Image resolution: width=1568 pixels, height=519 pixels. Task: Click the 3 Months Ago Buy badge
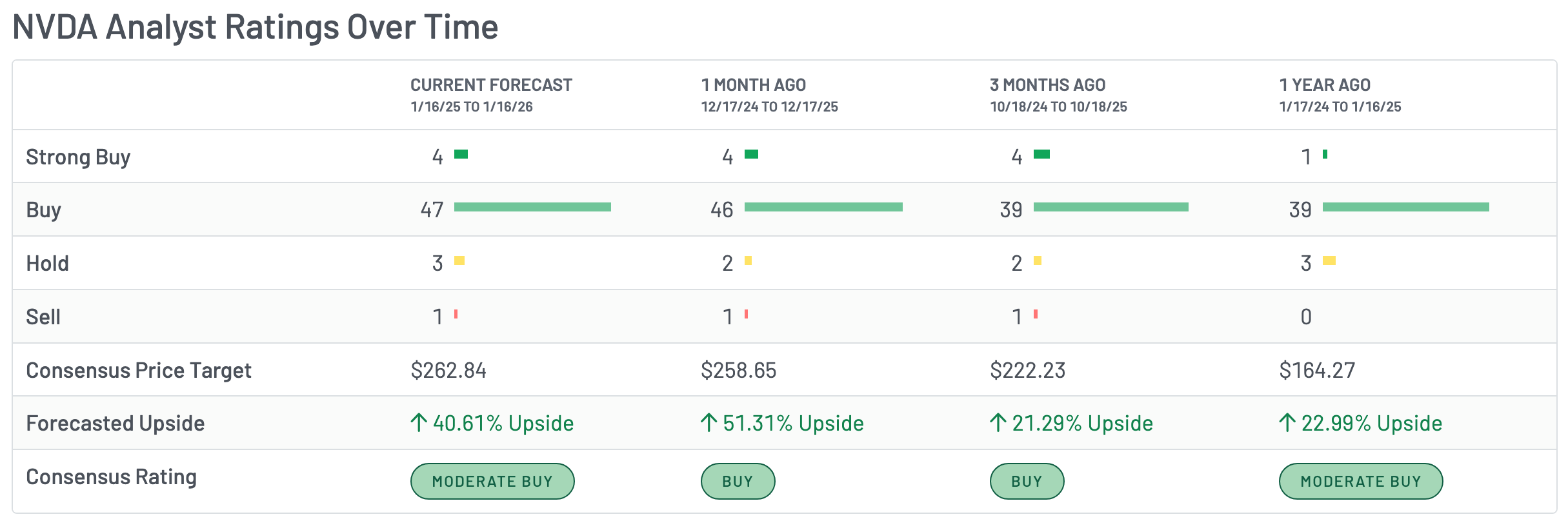tap(1027, 481)
